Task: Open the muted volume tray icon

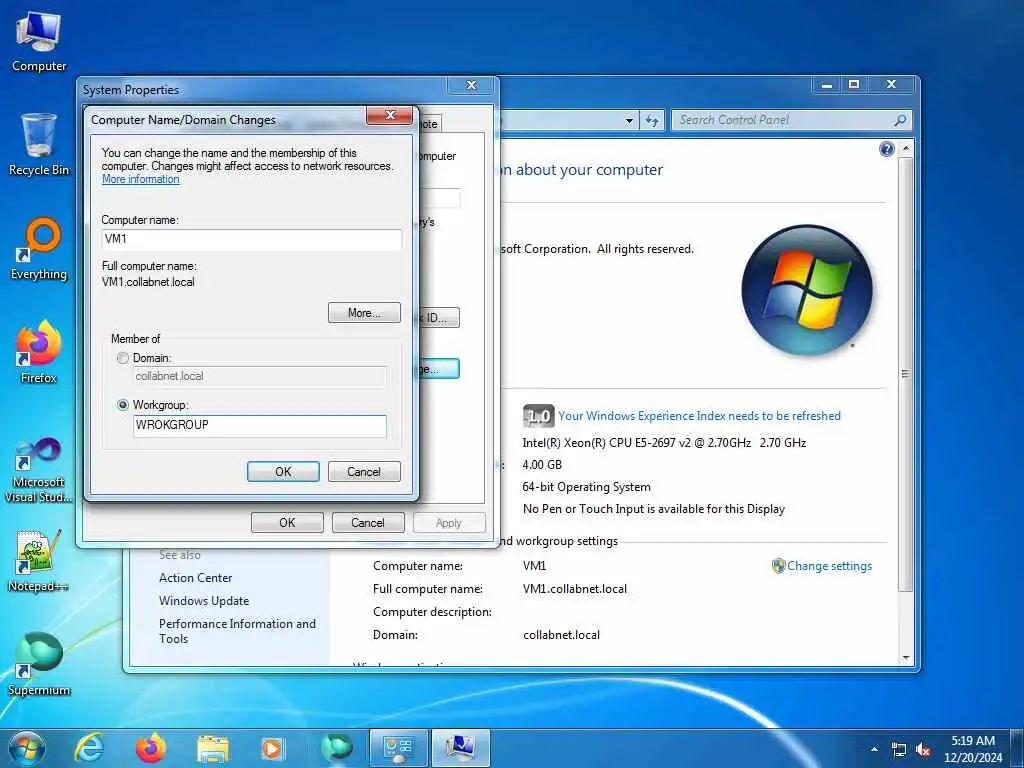Action: point(923,750)
